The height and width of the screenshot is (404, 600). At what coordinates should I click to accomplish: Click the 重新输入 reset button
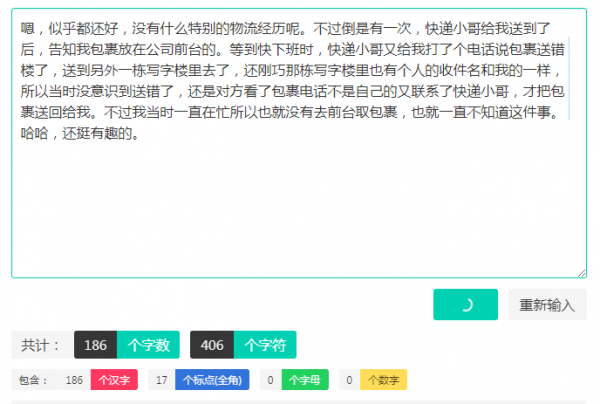pyautogui.click(x=547, y=305)
